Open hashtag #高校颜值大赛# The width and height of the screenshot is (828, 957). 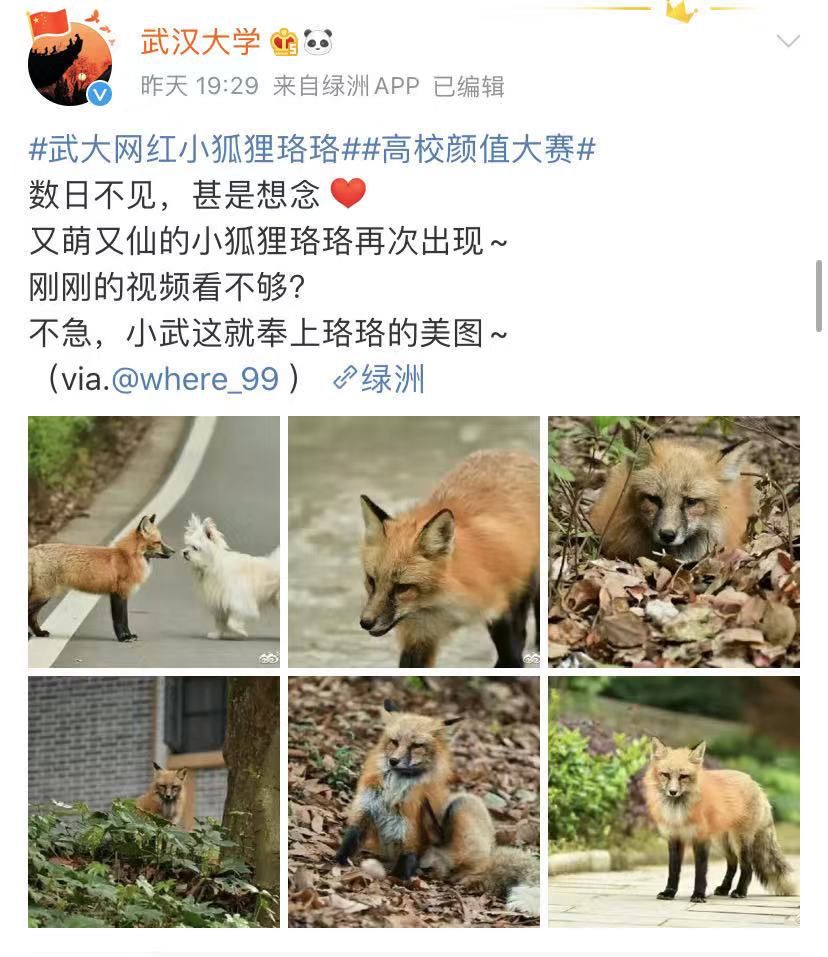[476, 149]
